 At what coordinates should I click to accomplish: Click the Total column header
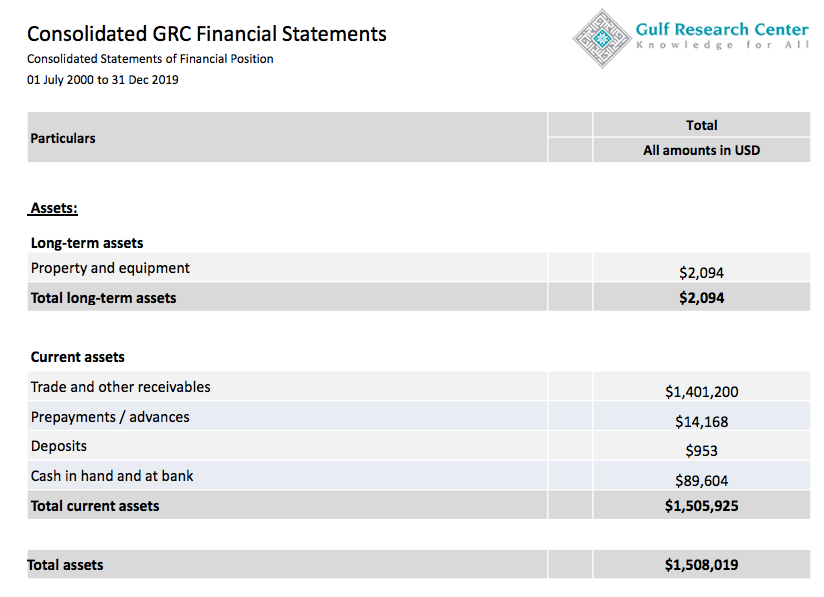[701, 125]
